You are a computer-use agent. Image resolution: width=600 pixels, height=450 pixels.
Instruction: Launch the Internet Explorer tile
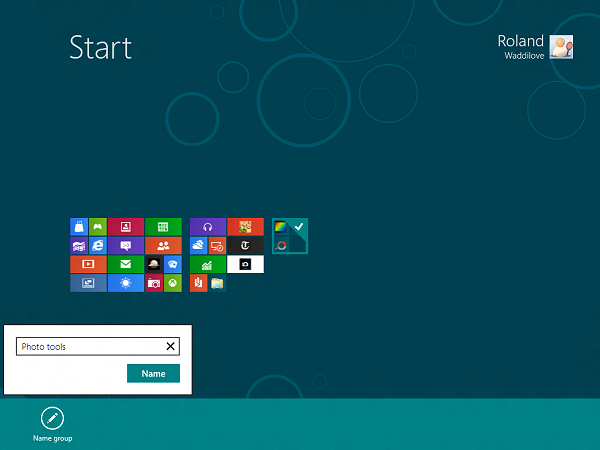(x=98, y=246)
